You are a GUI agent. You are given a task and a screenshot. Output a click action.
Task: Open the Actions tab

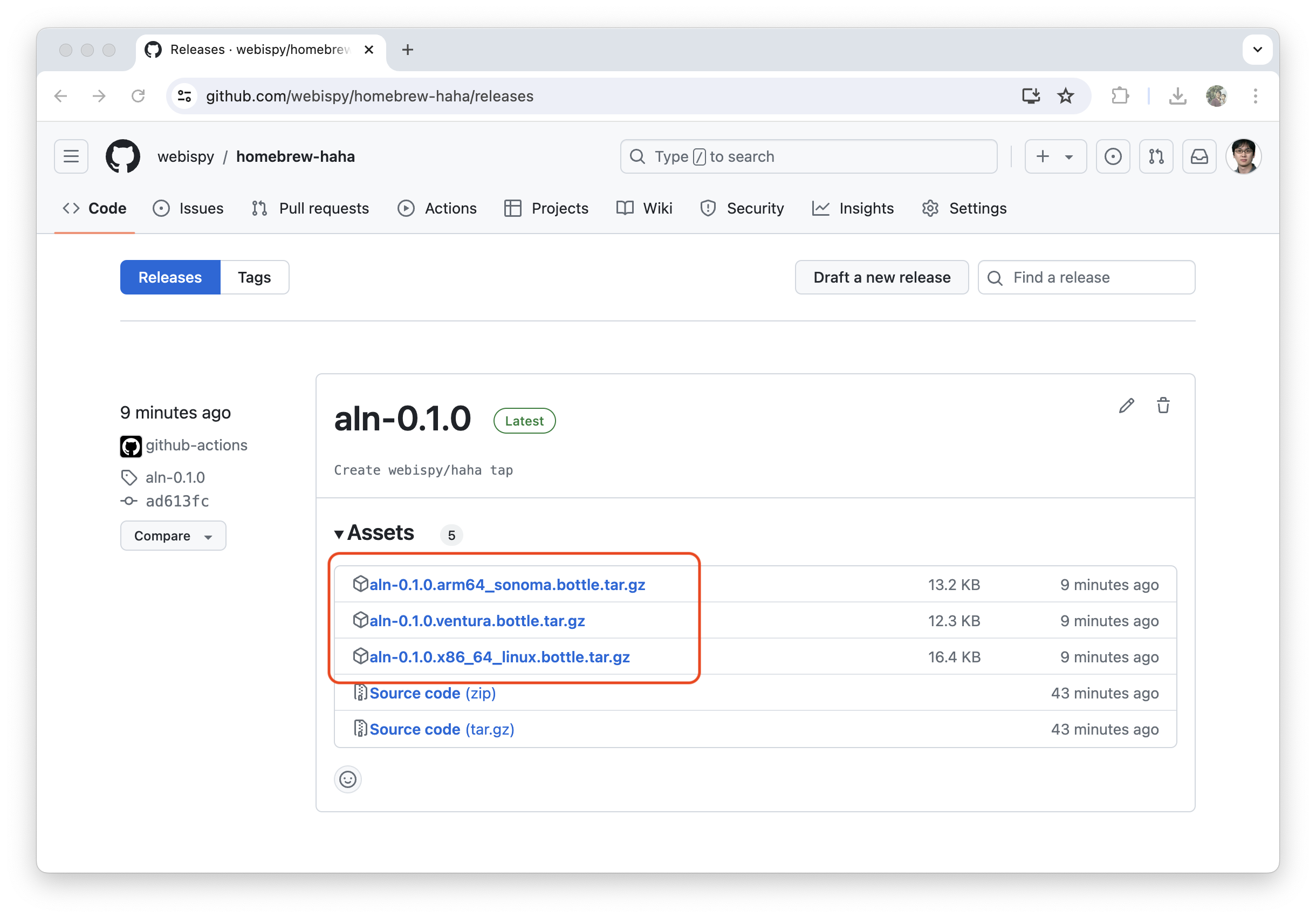click(437, 209)
